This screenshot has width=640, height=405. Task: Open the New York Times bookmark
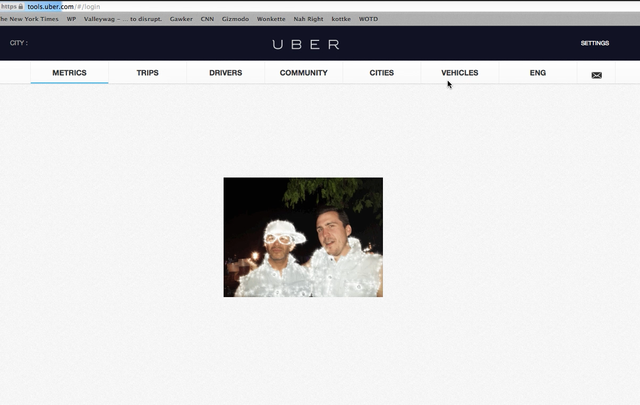(x=29, y=19)
